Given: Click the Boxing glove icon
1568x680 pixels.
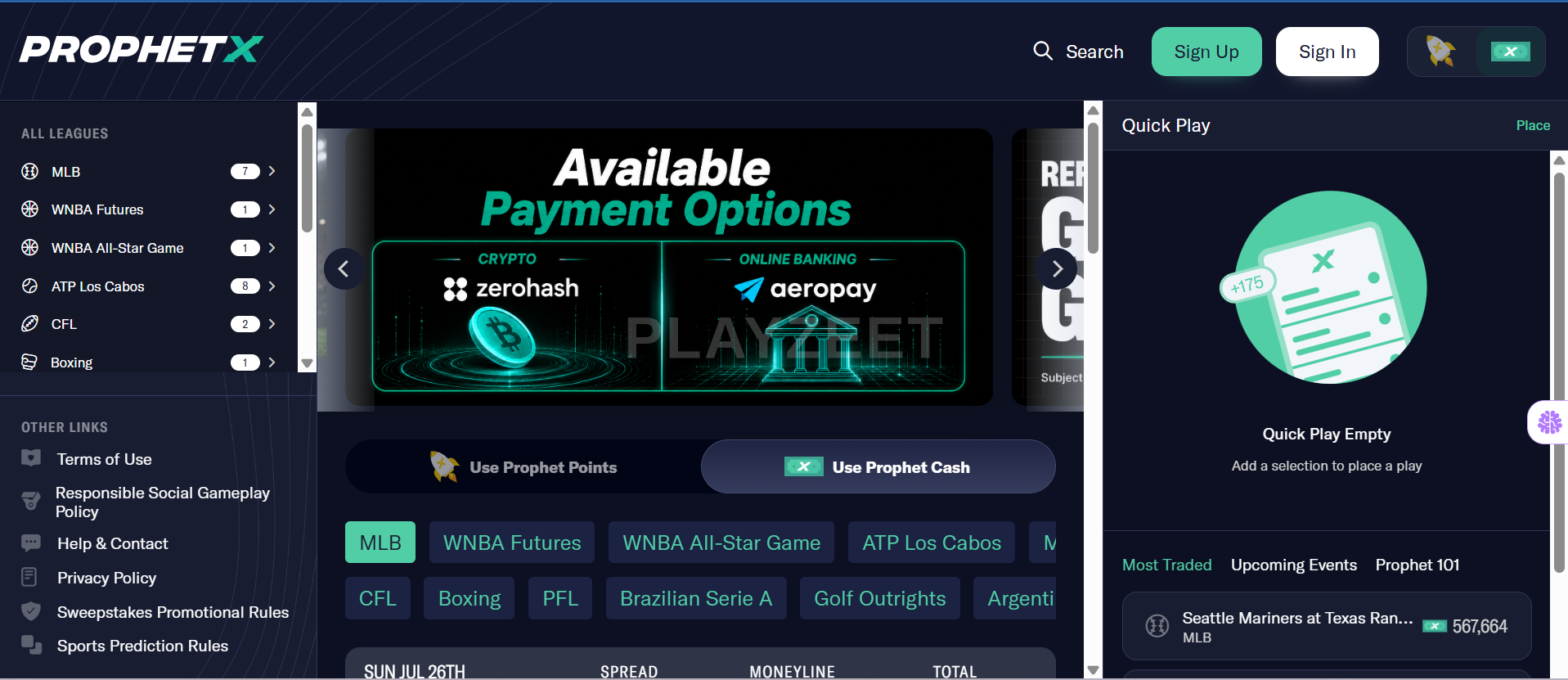Looking at the screenshot, I should point(29,362).
